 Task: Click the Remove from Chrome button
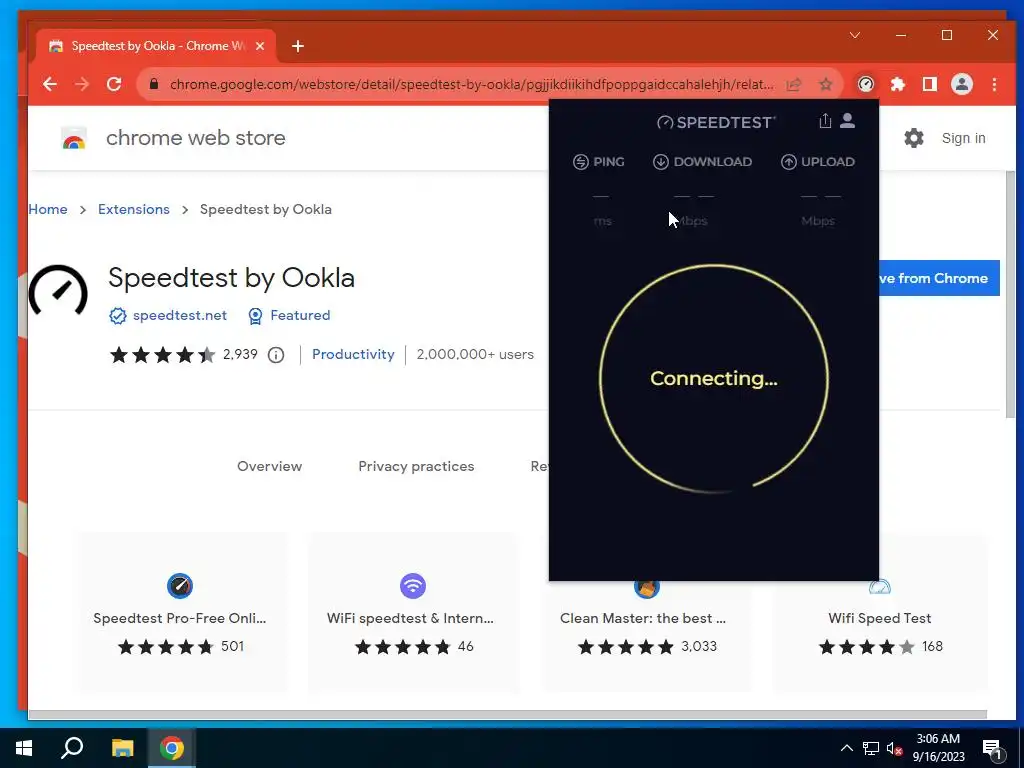[x=938, y=278]
